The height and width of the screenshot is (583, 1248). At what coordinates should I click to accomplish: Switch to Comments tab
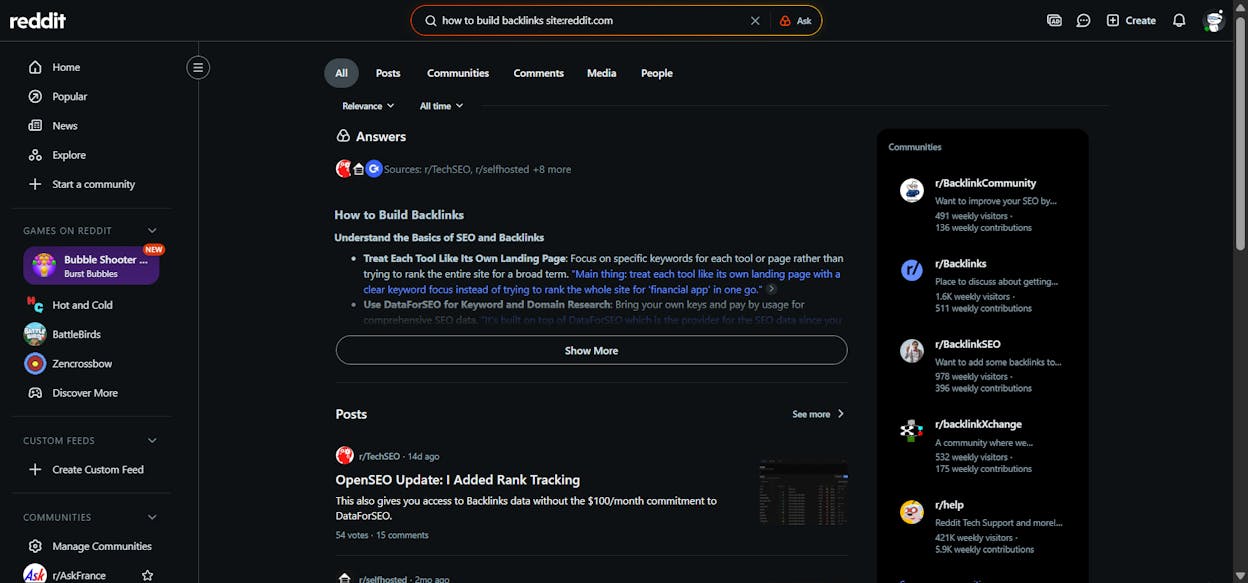[539, 73]
